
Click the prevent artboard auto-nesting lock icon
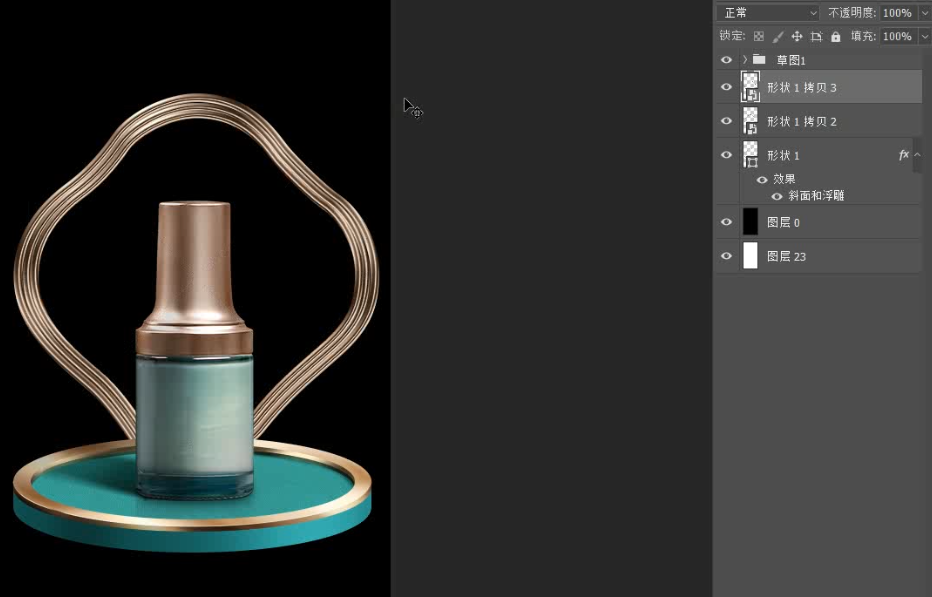coord(816,37)
